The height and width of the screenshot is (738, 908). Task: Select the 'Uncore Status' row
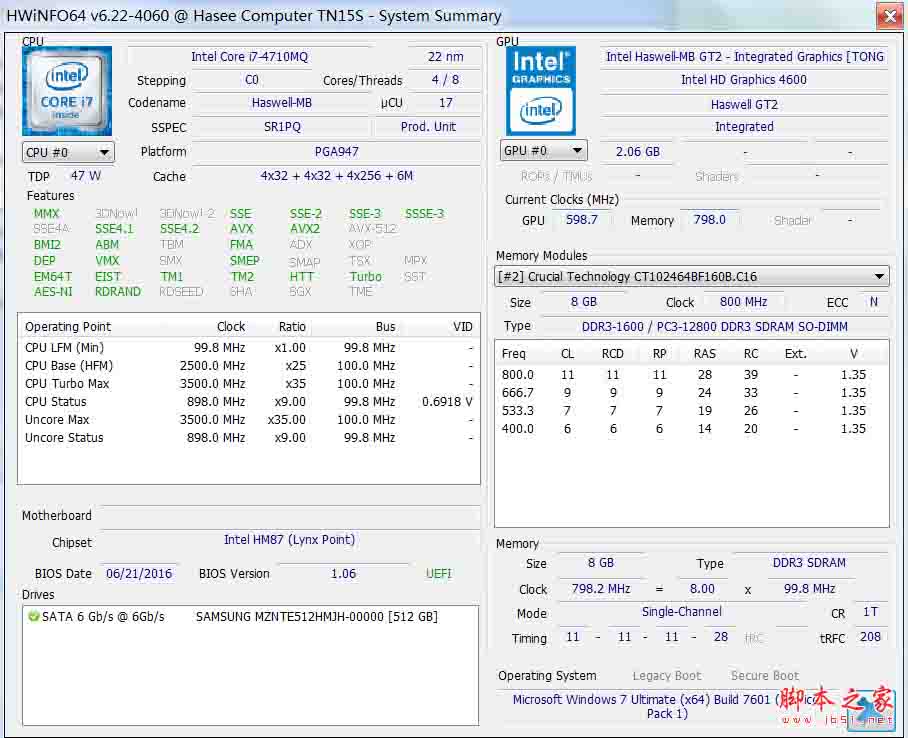click(x=249, y=437)
